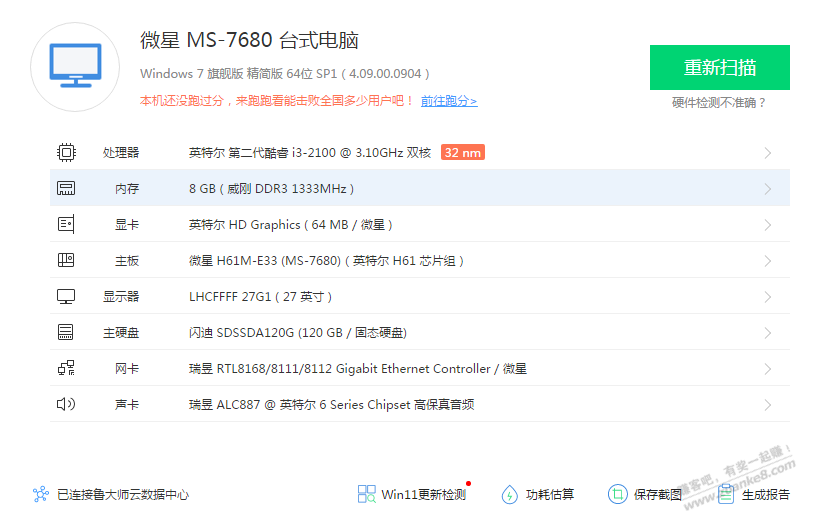The width and height of the screenshot is (820, 530).
Task: Expand the 网卡 row chevron
Action: pyautogui.click(x=768, y=369)
